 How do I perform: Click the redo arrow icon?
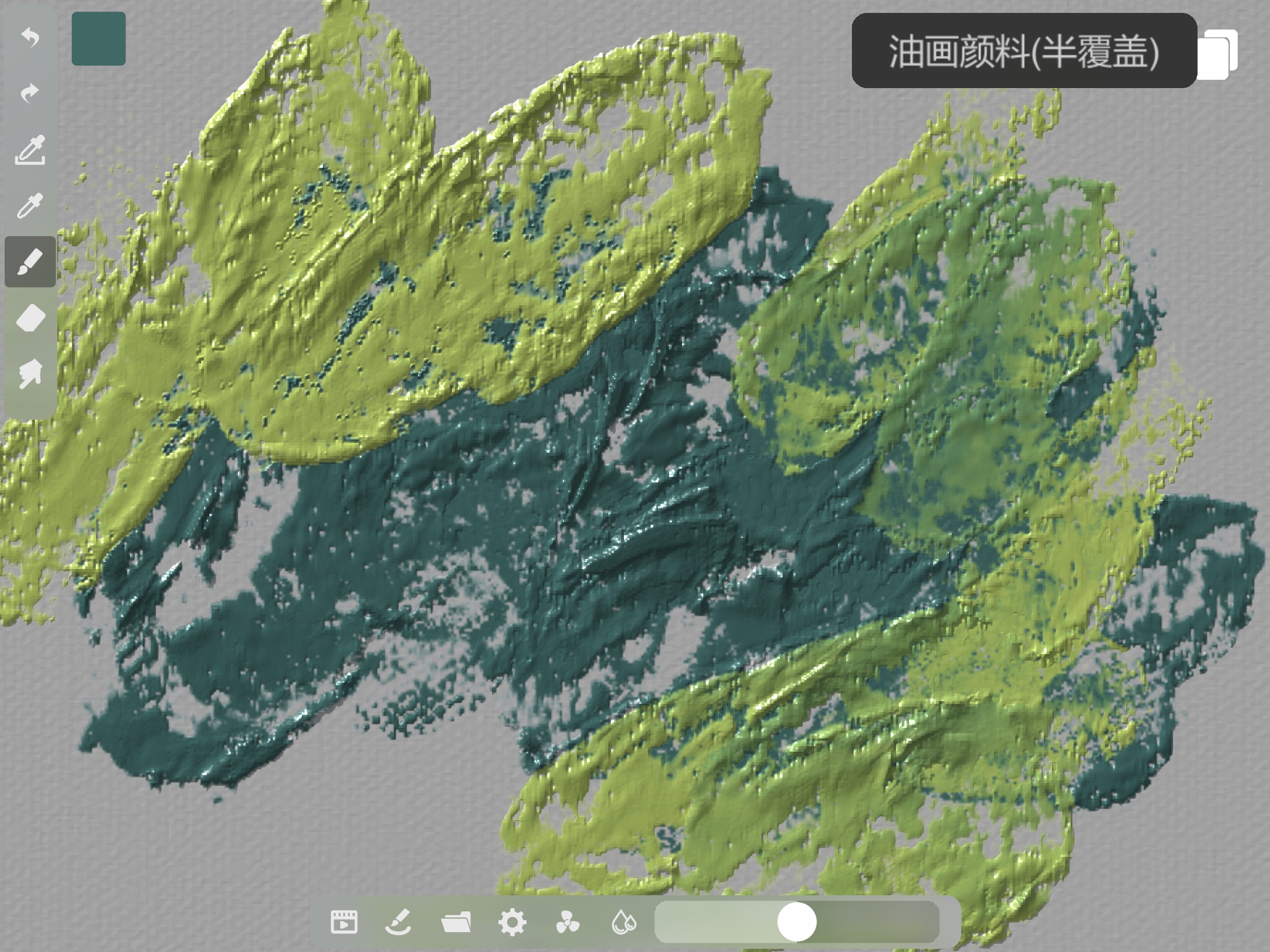30,93
